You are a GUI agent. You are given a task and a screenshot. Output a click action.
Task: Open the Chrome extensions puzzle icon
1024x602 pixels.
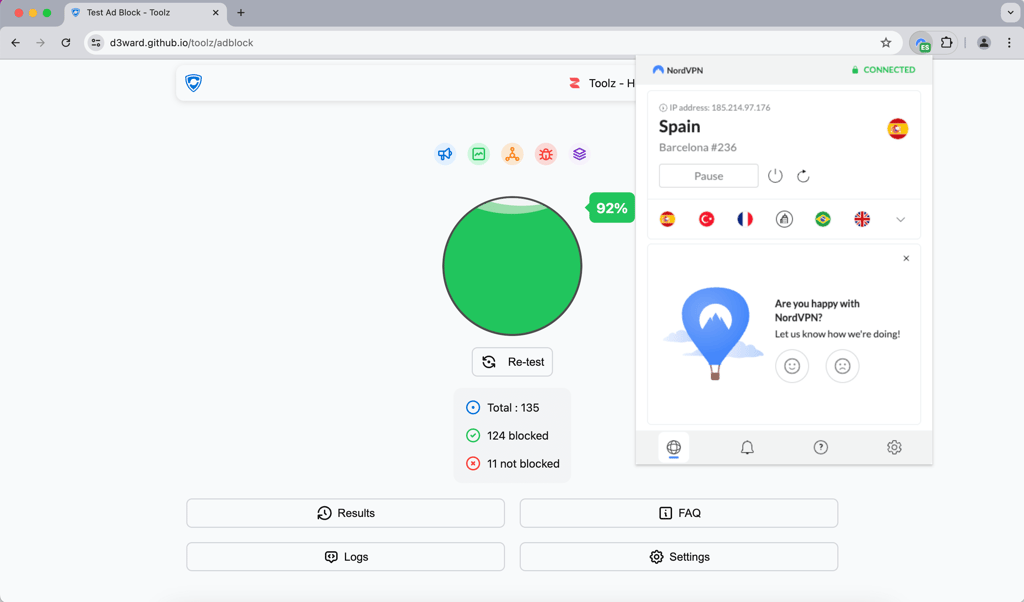tap(946, 43)
